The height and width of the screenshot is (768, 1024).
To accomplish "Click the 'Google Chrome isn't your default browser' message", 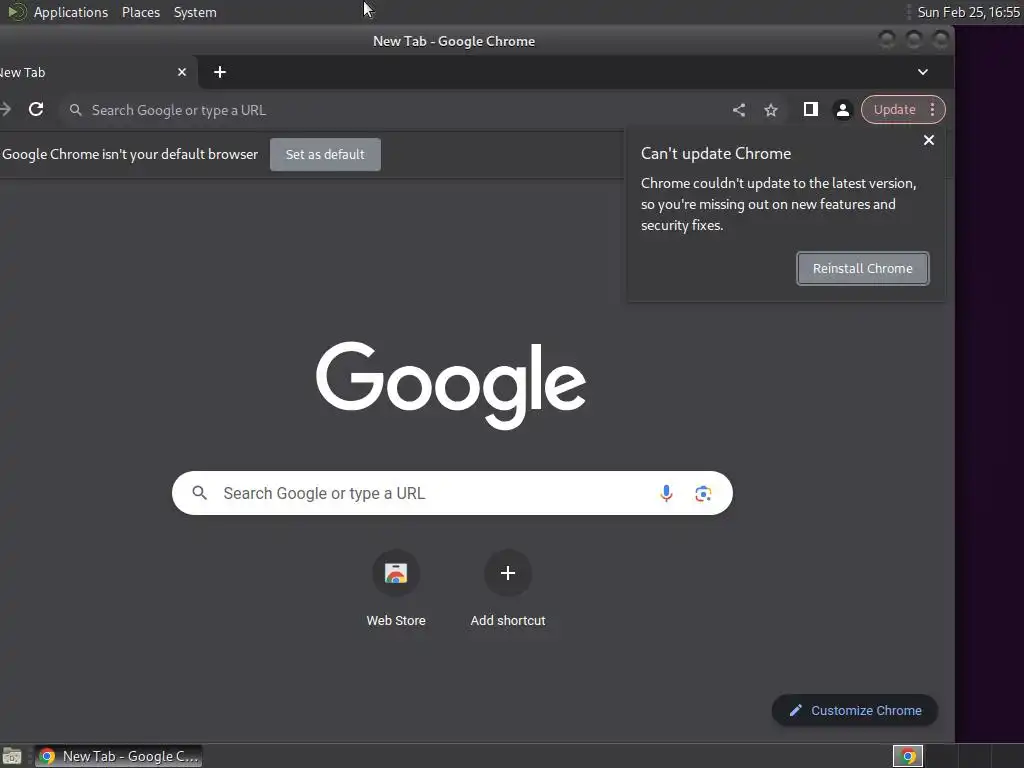I will point(129,154).
